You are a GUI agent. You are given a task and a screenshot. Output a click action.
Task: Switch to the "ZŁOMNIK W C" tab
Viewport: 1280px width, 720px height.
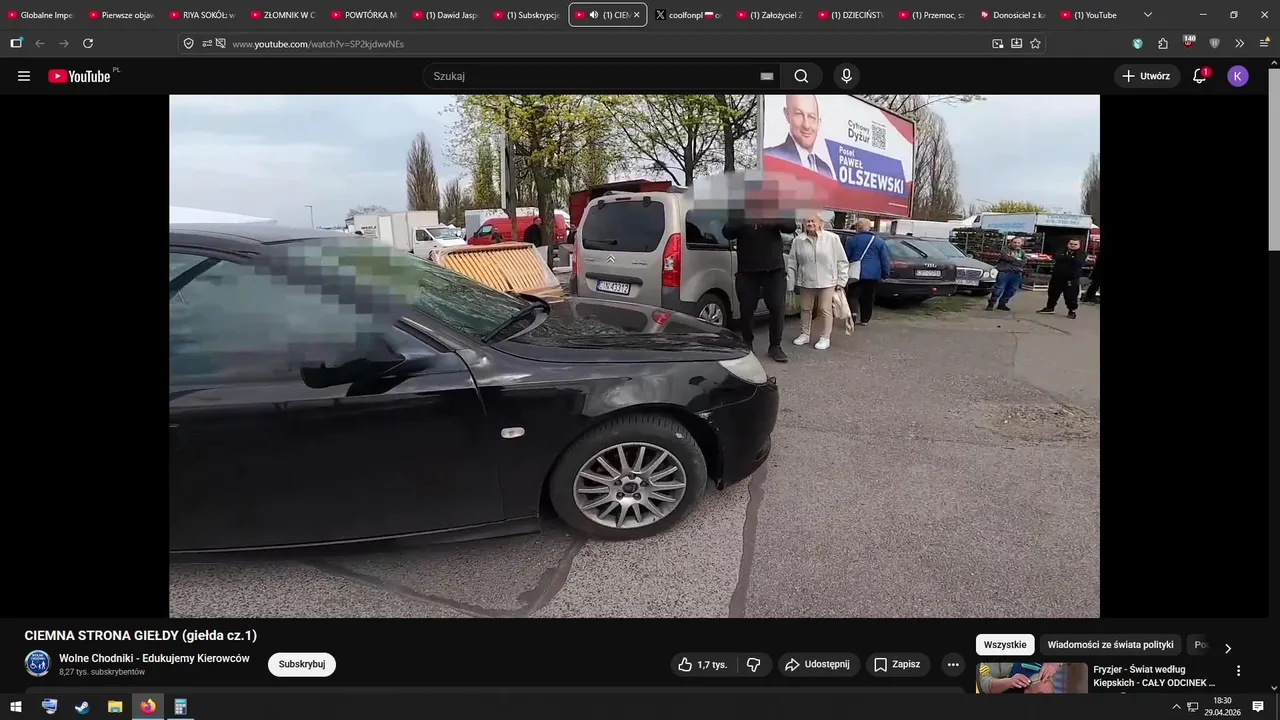click(284, 15)
